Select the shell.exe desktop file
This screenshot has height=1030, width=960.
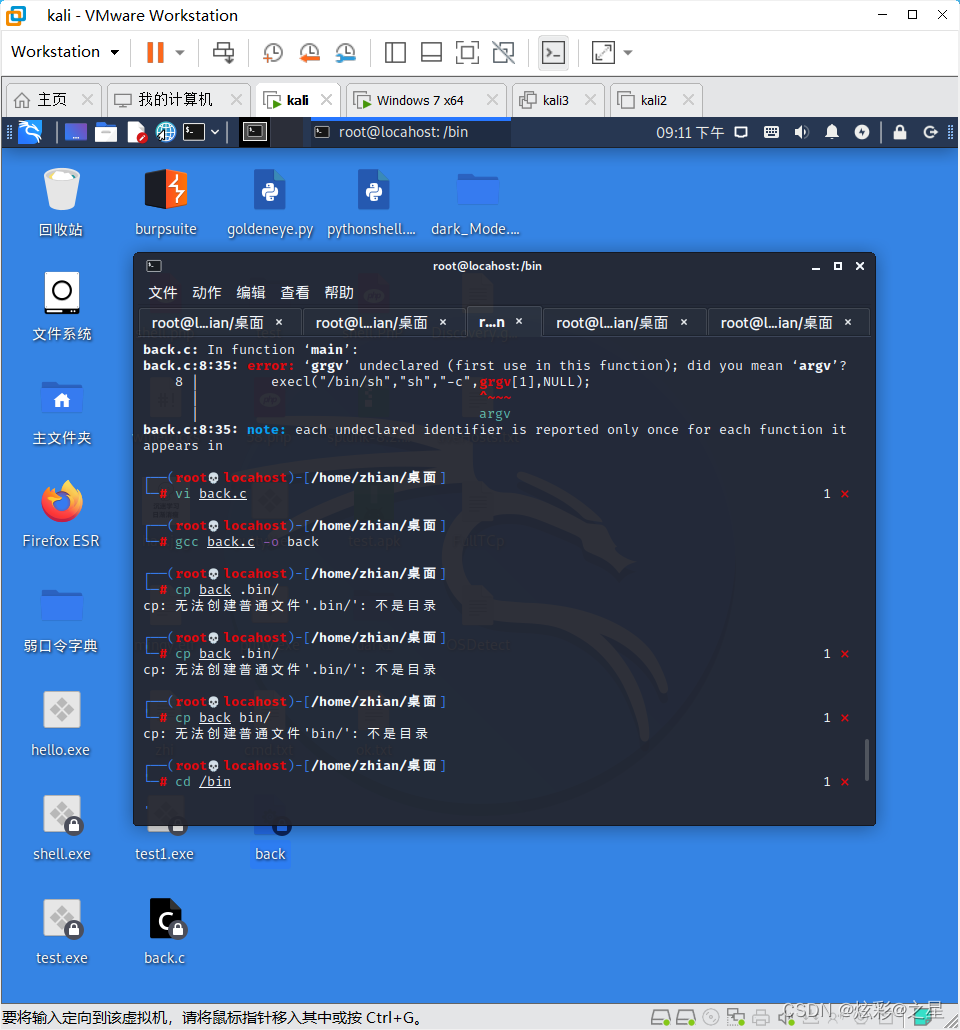point(62,826)
